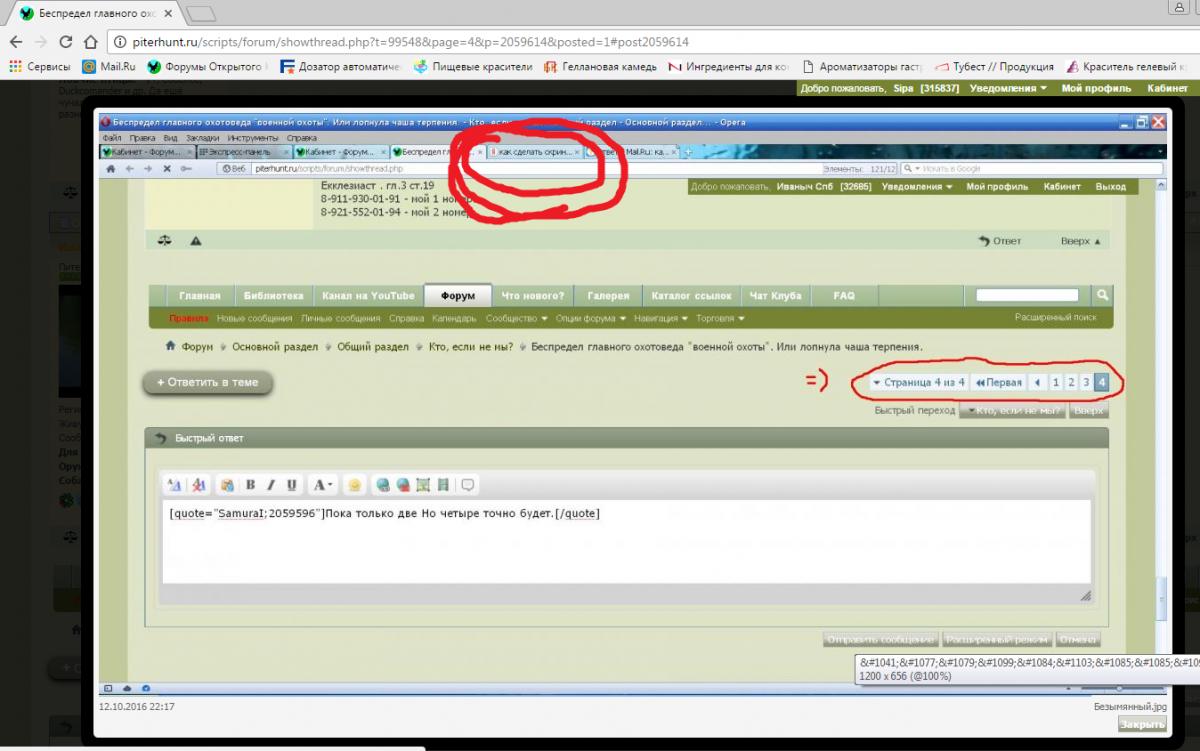Select Канал на YouTube tab

coord(368,296)
